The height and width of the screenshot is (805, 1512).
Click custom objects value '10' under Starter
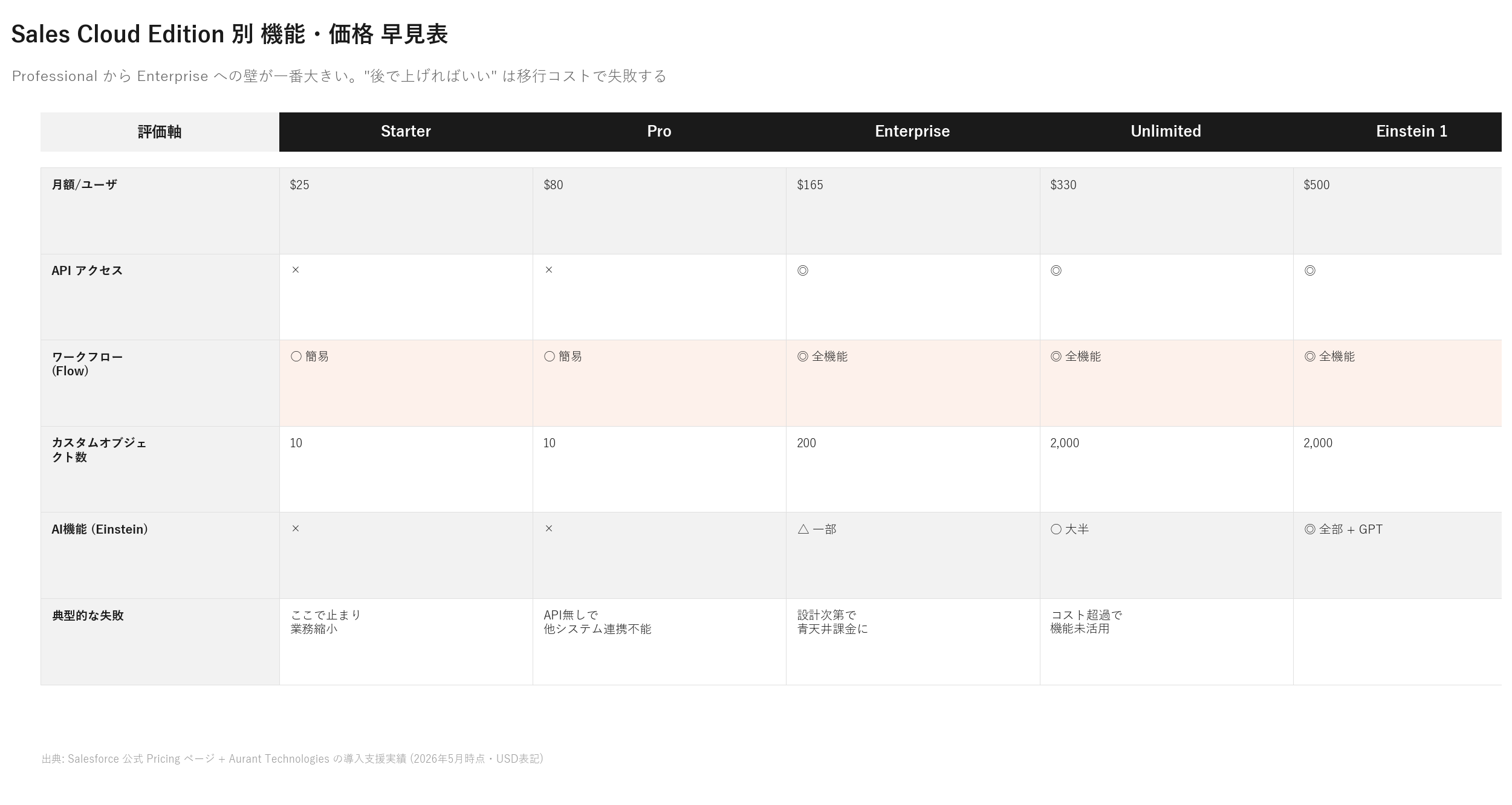pos(296,443)
